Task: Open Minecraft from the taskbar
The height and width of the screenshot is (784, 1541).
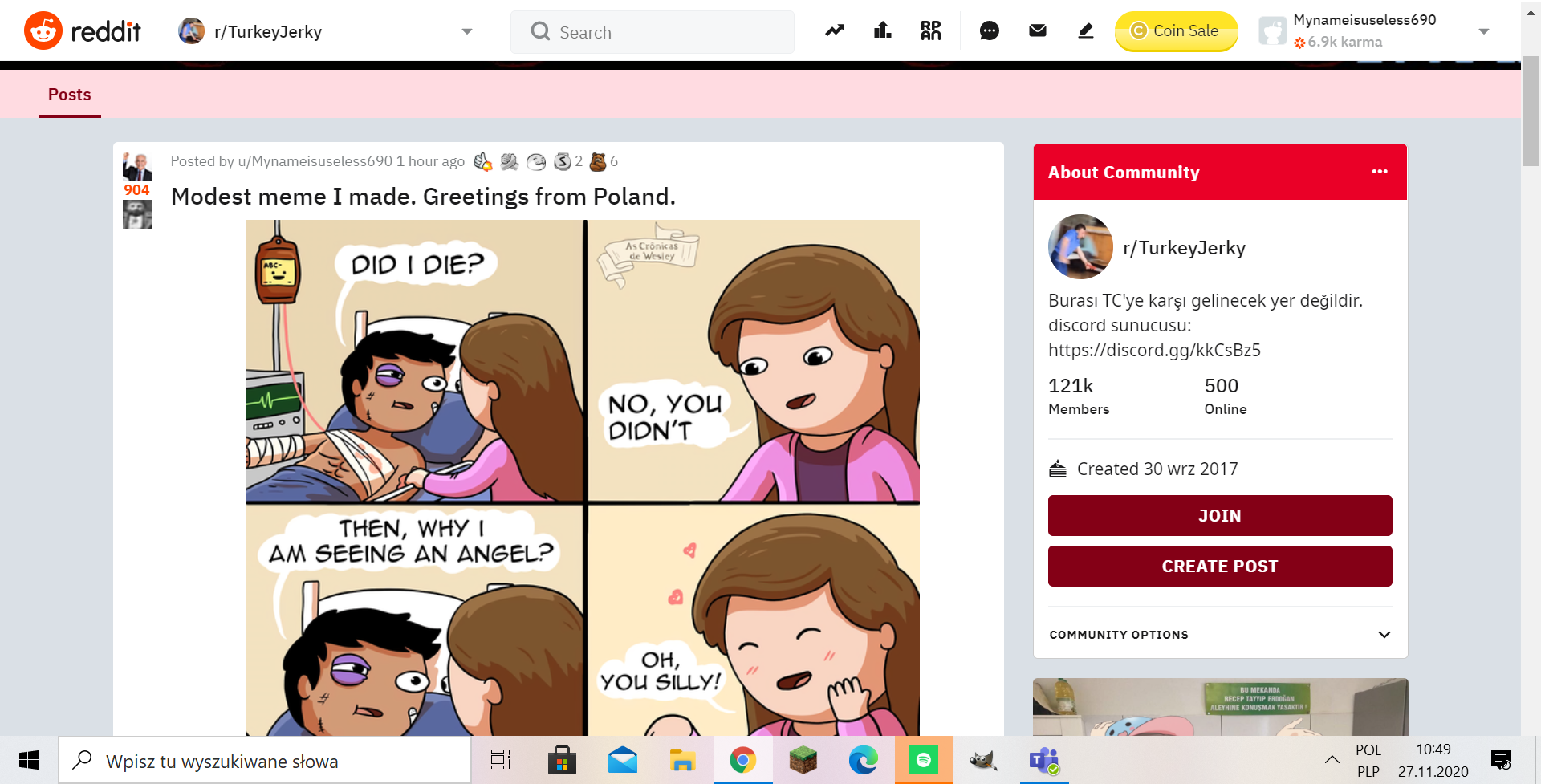Action: pos(803,760)
